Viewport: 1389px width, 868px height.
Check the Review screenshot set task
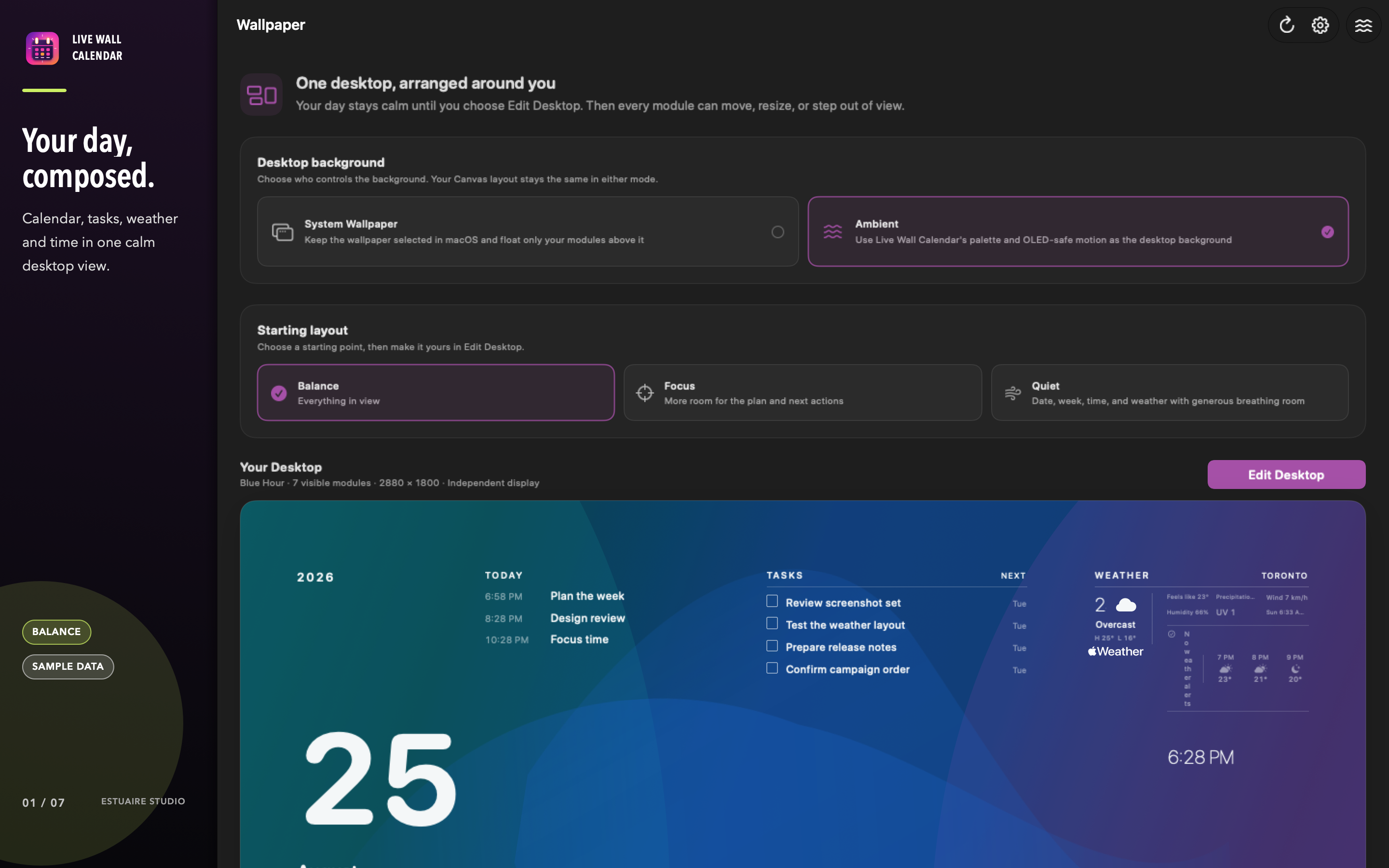(772, 601)
